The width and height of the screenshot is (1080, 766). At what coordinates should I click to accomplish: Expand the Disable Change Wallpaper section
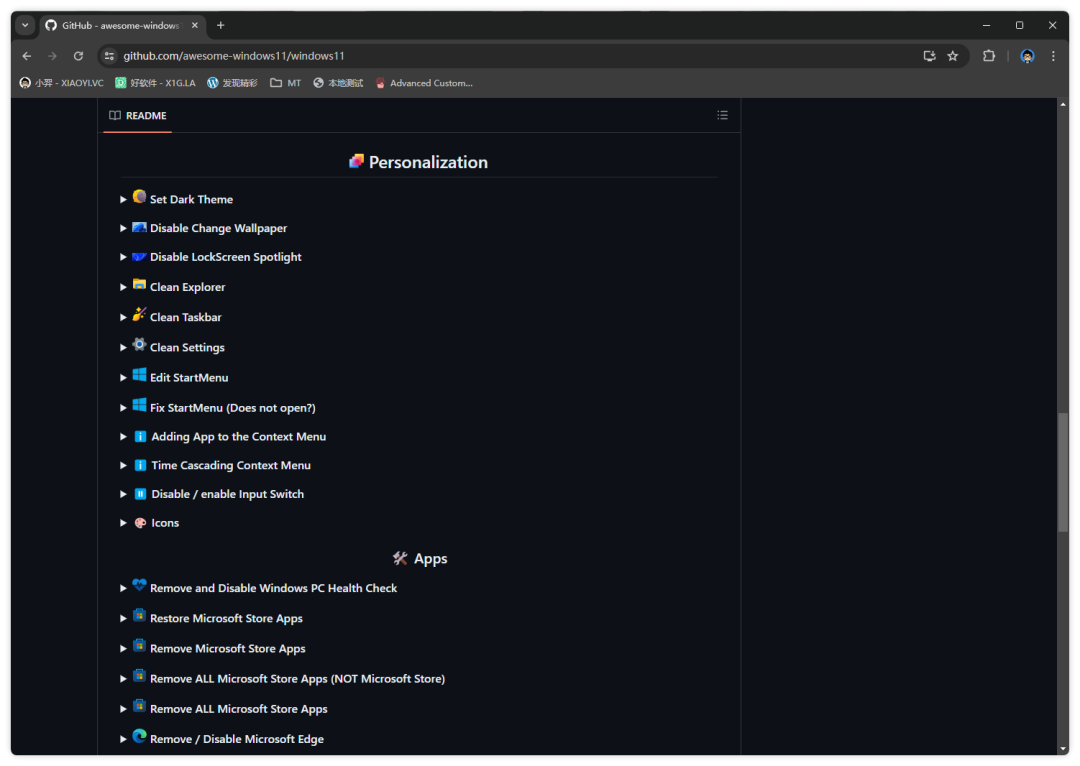click(x=123, y=228)
